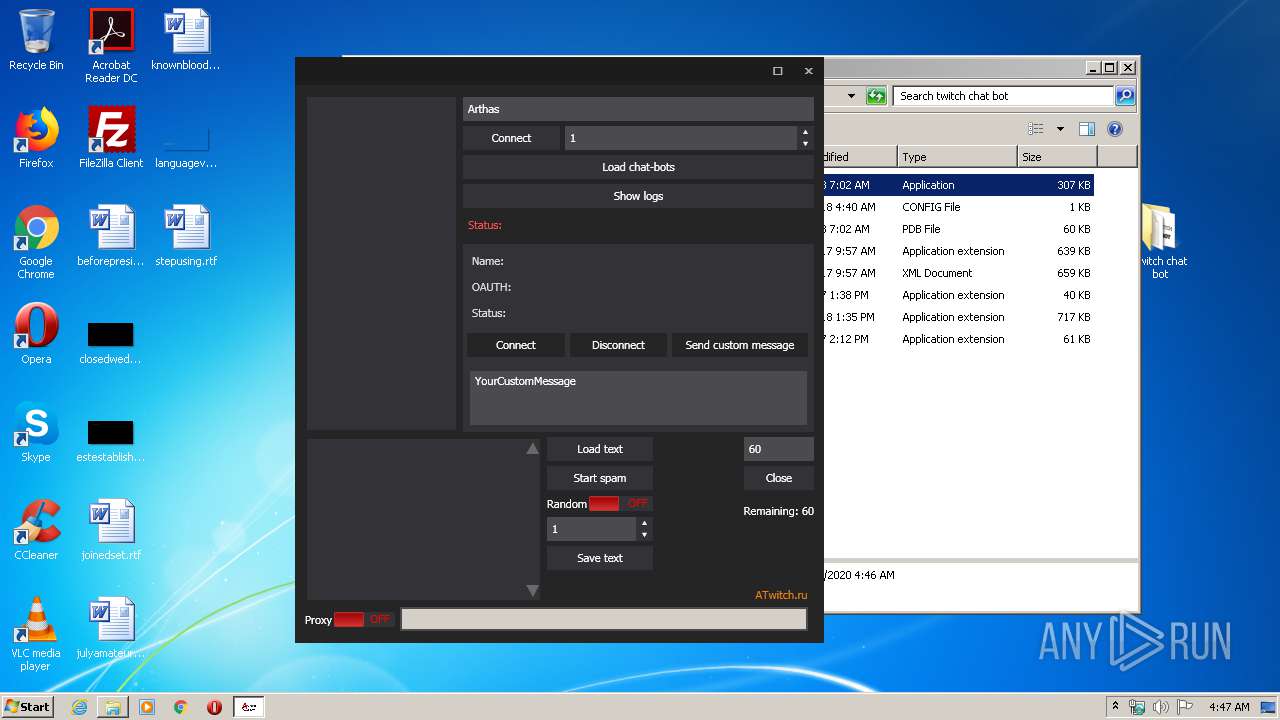The image size is (1280, 720).
Task: Click the Save text button
Action: [600, 558]
